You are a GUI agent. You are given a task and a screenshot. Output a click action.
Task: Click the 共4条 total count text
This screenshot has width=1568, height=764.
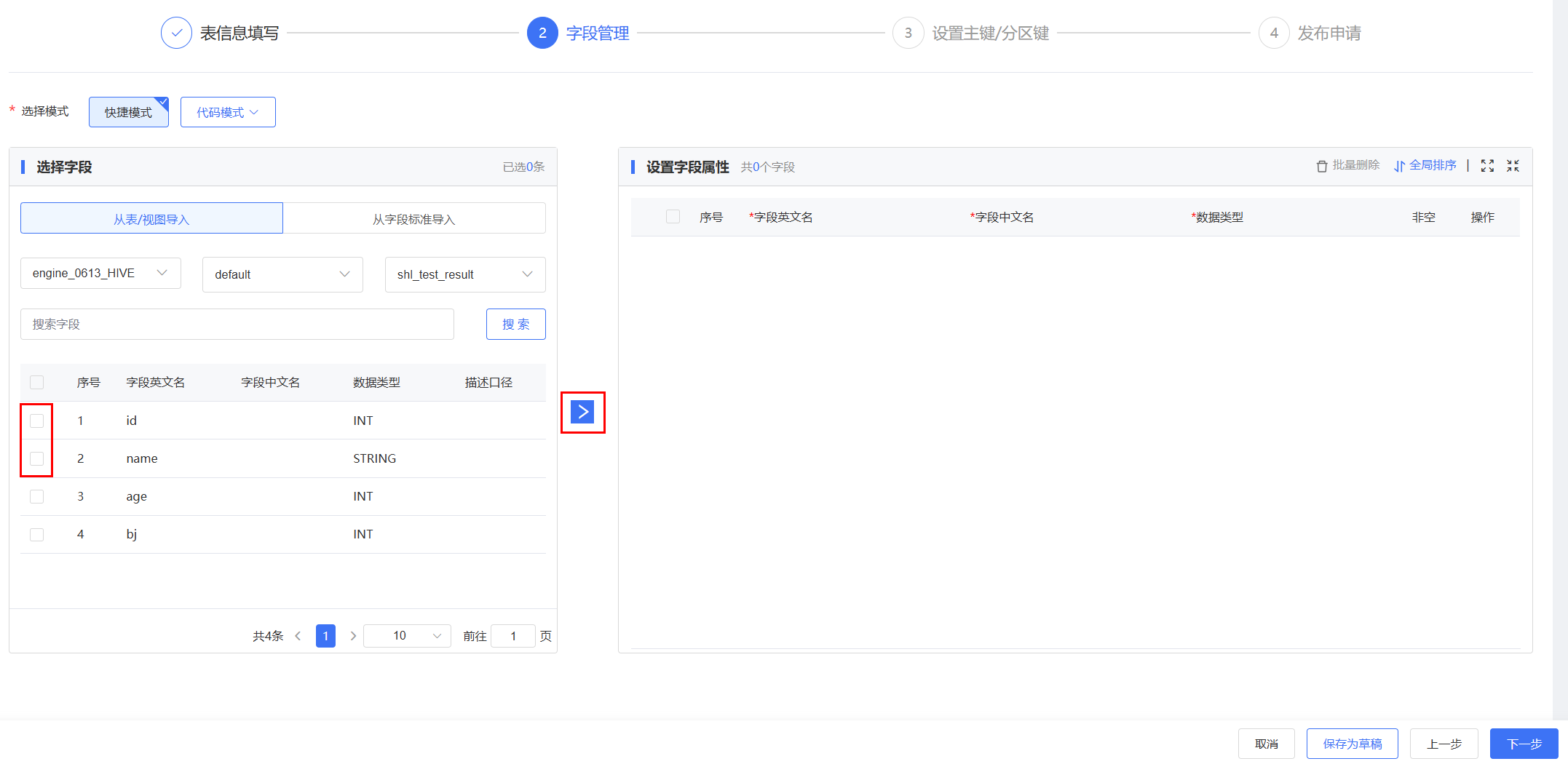[x=268, y=636]
